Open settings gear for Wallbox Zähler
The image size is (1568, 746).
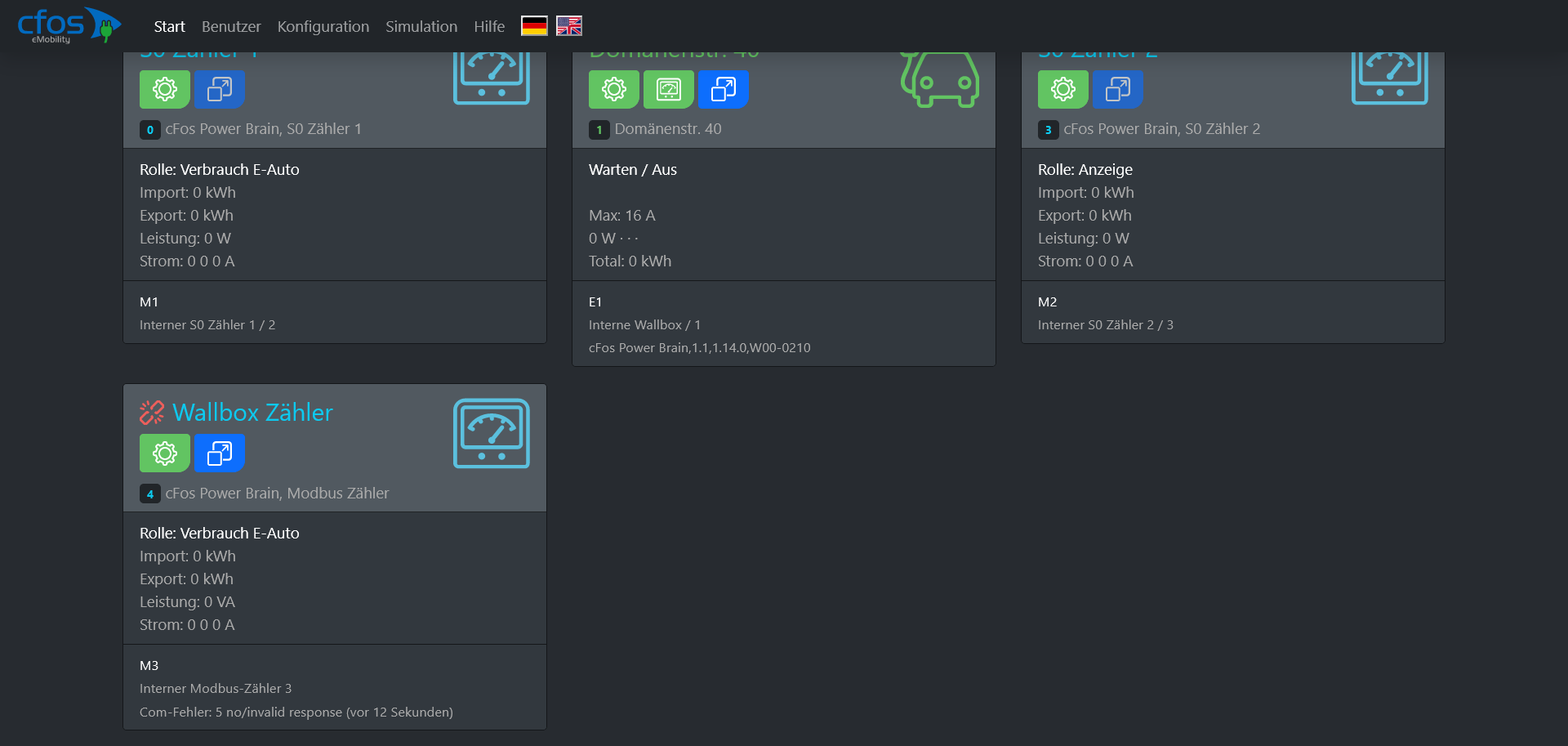(165, 453)
